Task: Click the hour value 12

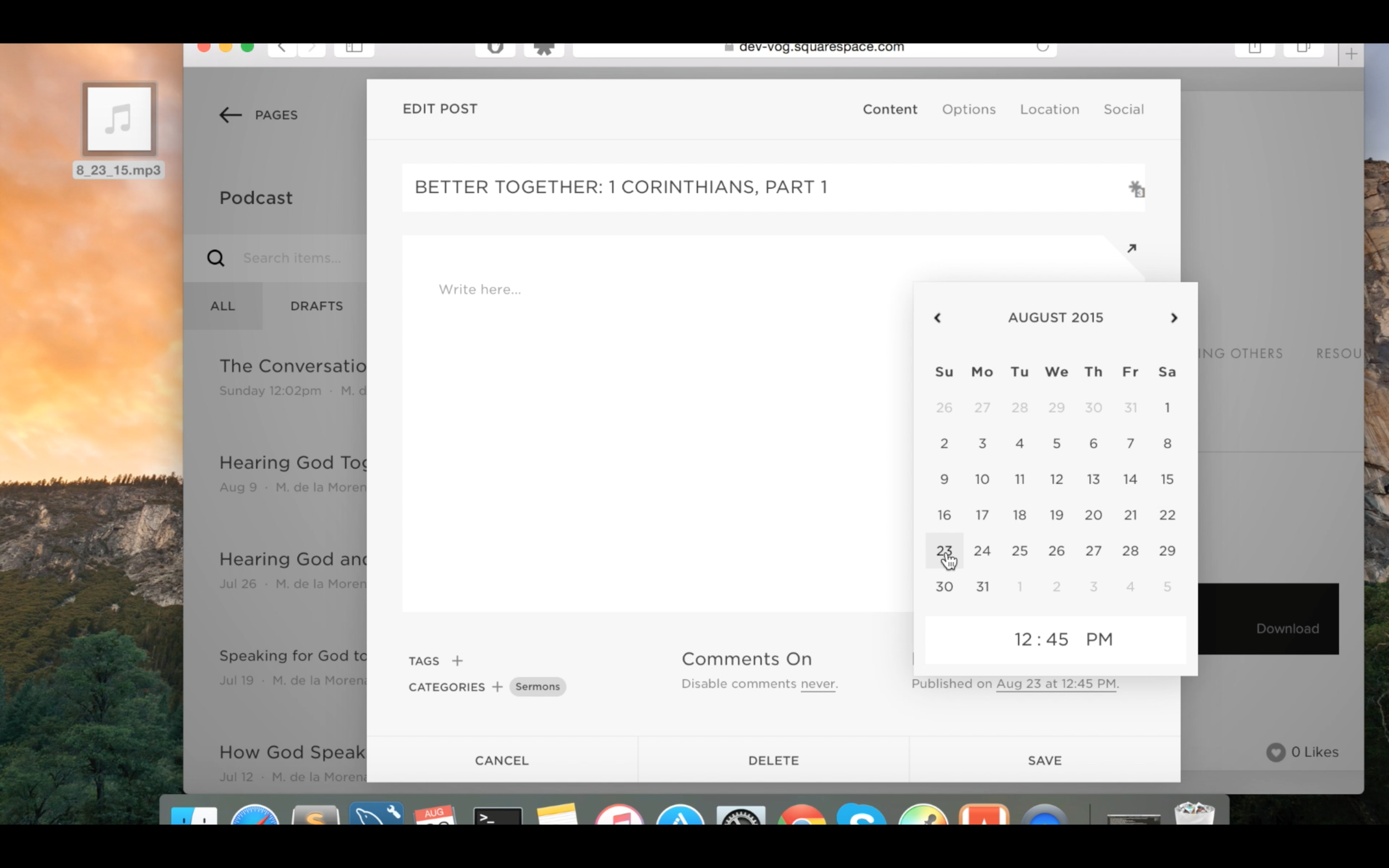Action: coord(1023,640)
